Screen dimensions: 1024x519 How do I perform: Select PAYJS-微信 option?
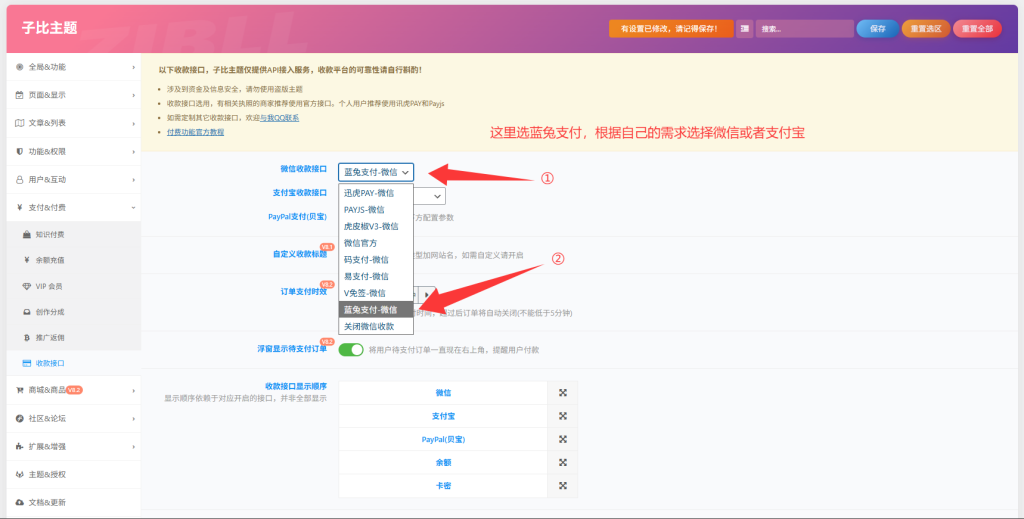pyautogui.click(x=376, y=210)
